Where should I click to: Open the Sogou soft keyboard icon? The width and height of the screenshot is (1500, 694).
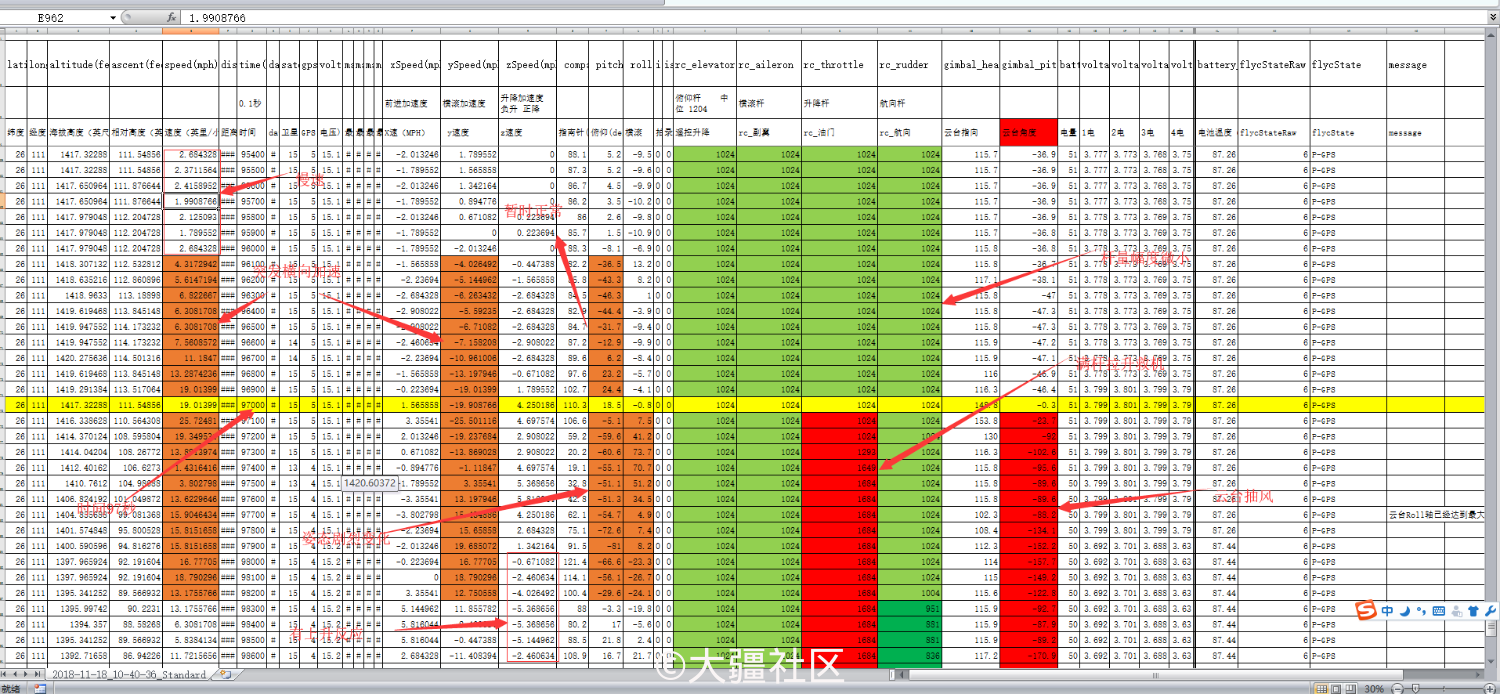(x=1438, y=611)
